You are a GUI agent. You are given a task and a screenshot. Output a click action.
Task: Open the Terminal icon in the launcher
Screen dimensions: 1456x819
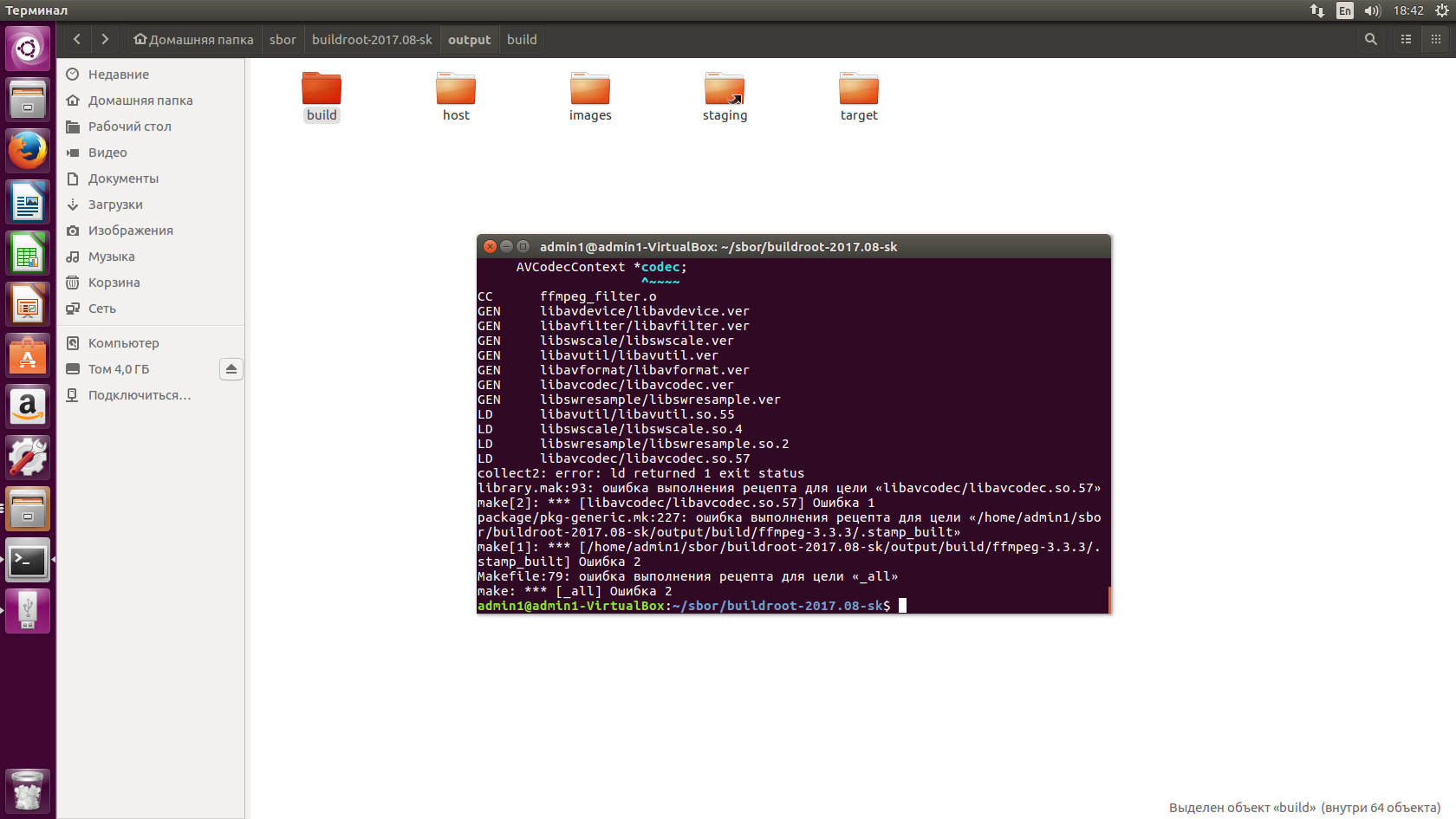[28, 561]
